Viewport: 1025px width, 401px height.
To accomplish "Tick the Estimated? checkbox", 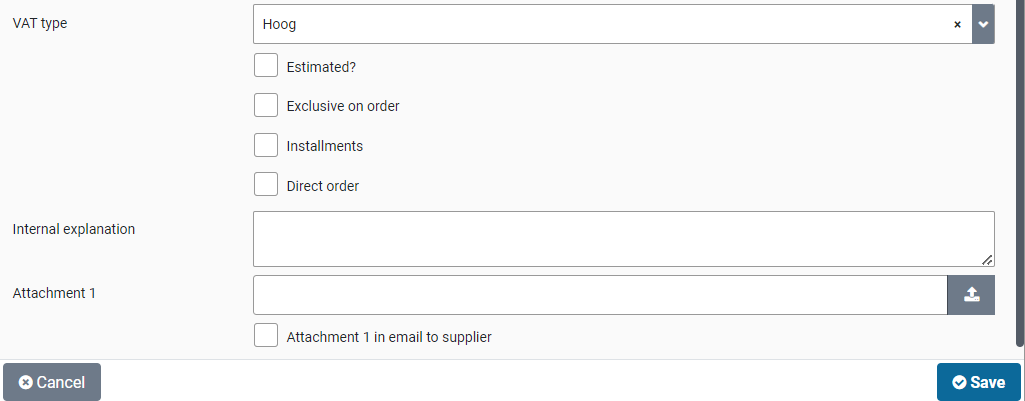I will [x=266, y=66].
